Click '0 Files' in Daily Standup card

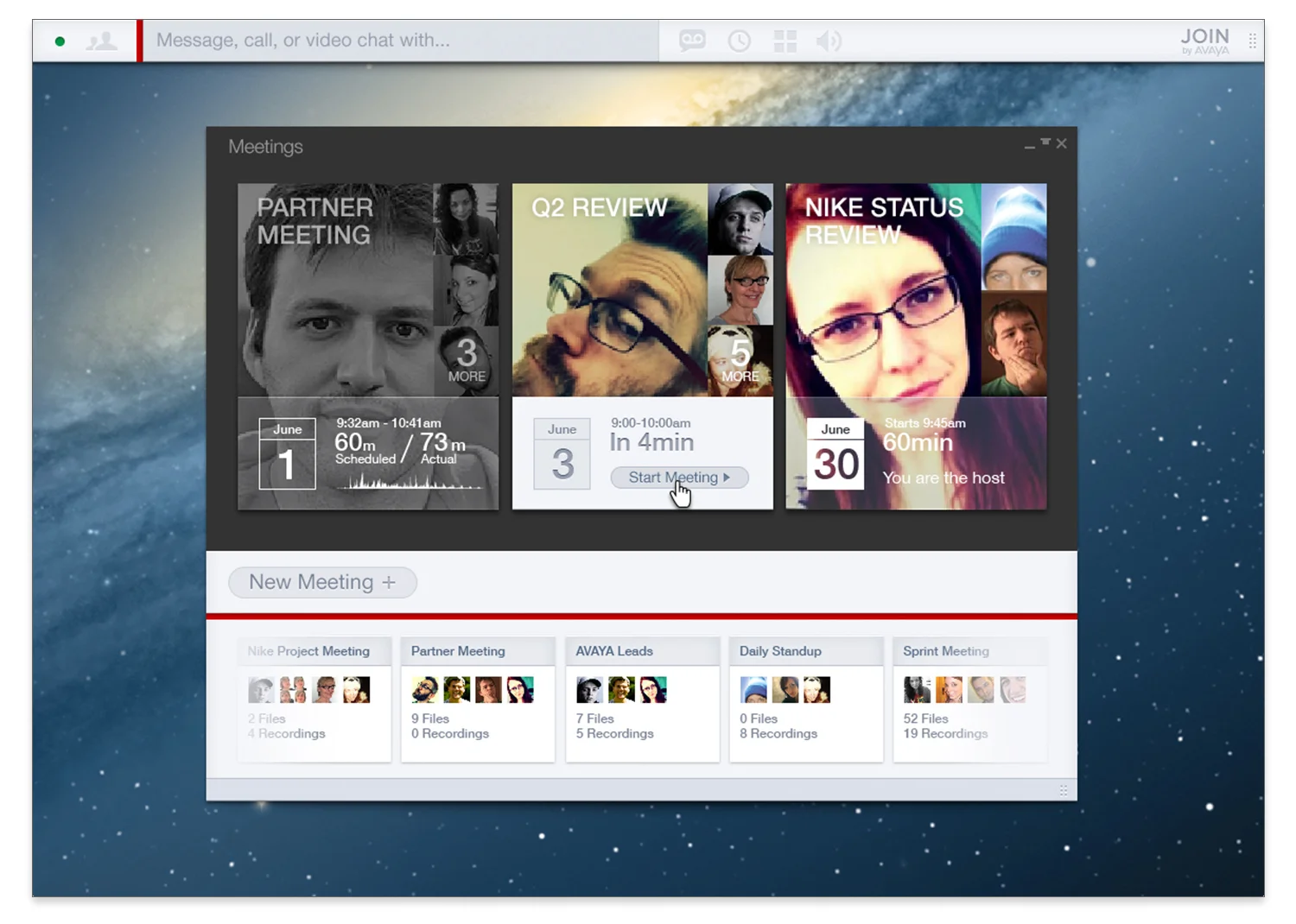pyautogui.click(x=759, y=718)
